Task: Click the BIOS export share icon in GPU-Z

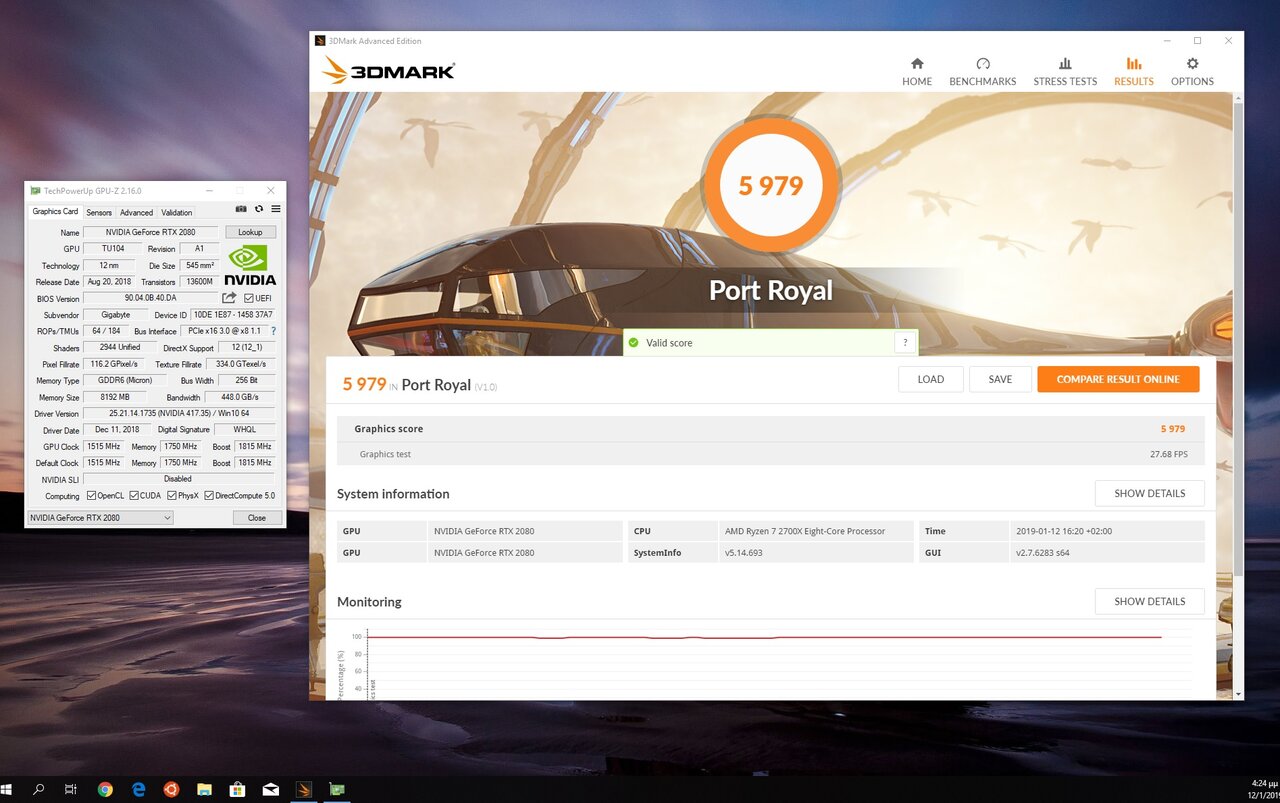Action: point(229,298)
